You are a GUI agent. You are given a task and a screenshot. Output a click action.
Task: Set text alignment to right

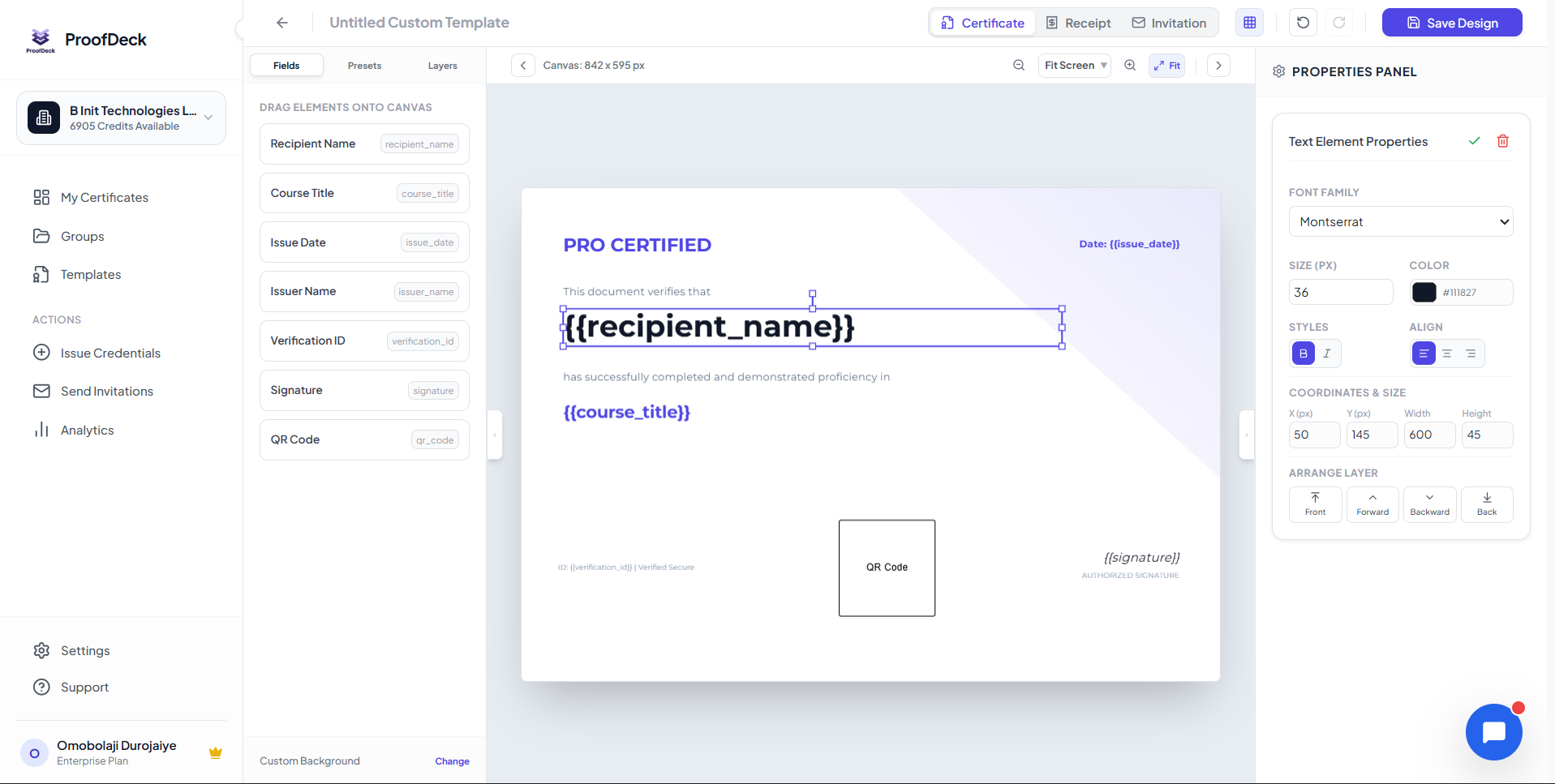point(1471,353)
